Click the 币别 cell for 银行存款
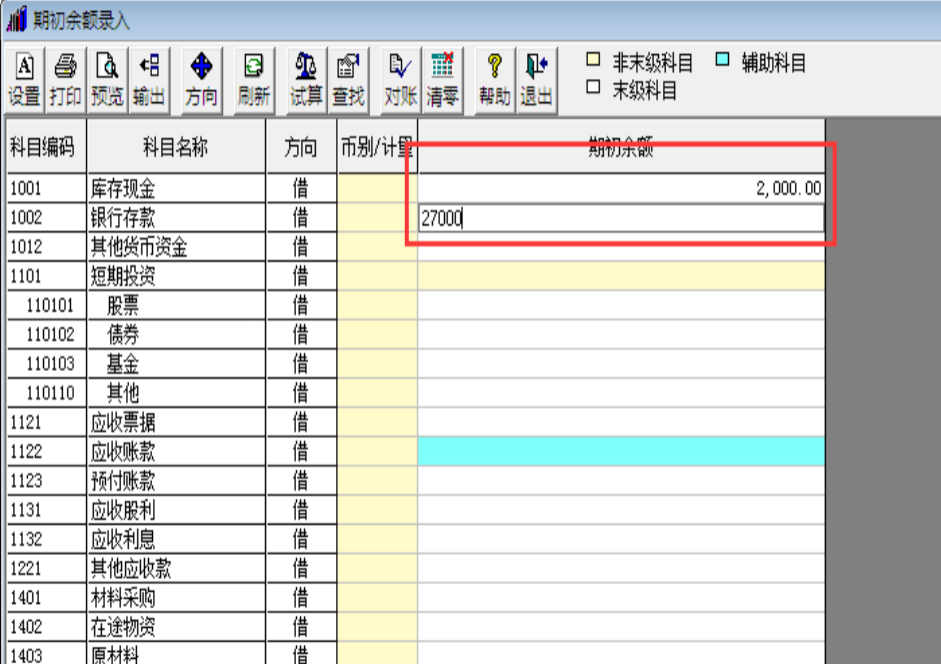Screen dimensions: 941x664 tap(377, 217)
